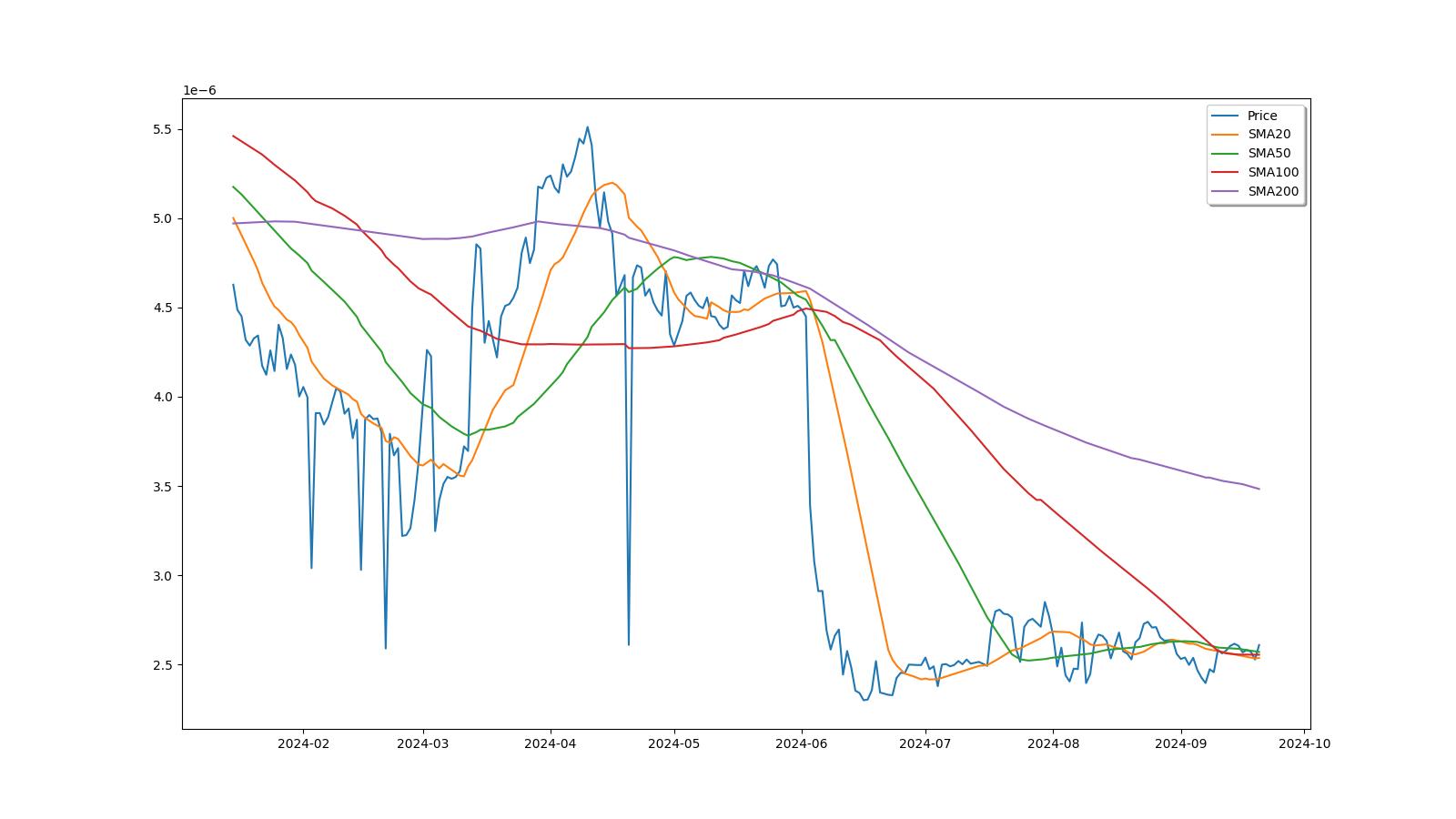The height and width of the screenshot is (819, 1456).
Task: Click the 2024-05 x-axis label
Action: (673, 743)
